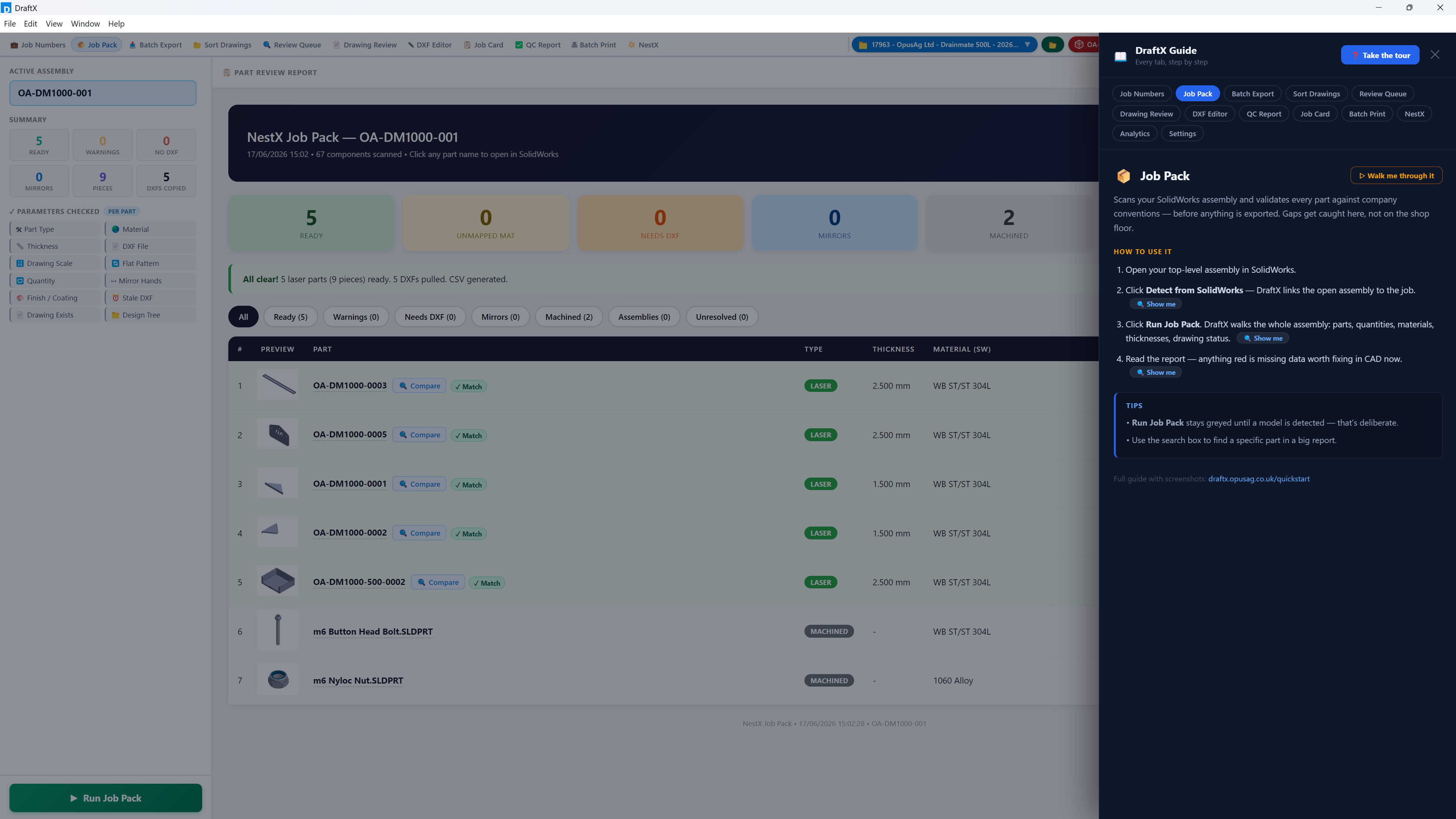
Task: Open the 17963 OpusAg Ltd job dropdown
Action: pos(944,45)
